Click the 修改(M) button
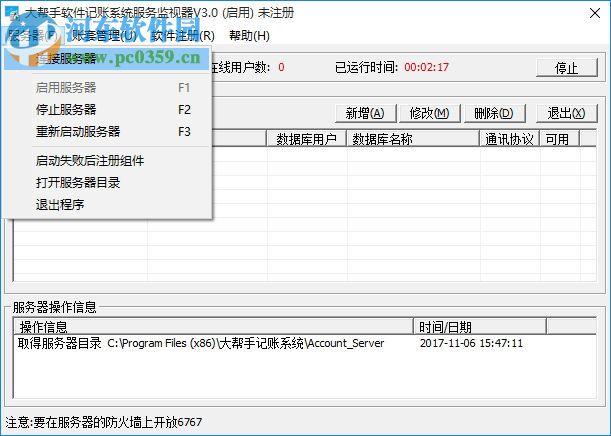 429,113
